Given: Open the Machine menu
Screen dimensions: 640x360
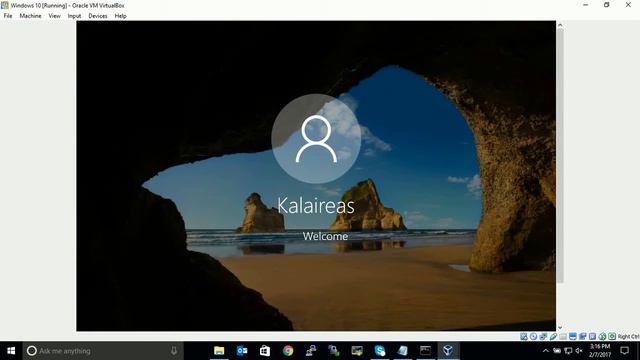Looking at the screenshot, I should click(x=30, y=16).
